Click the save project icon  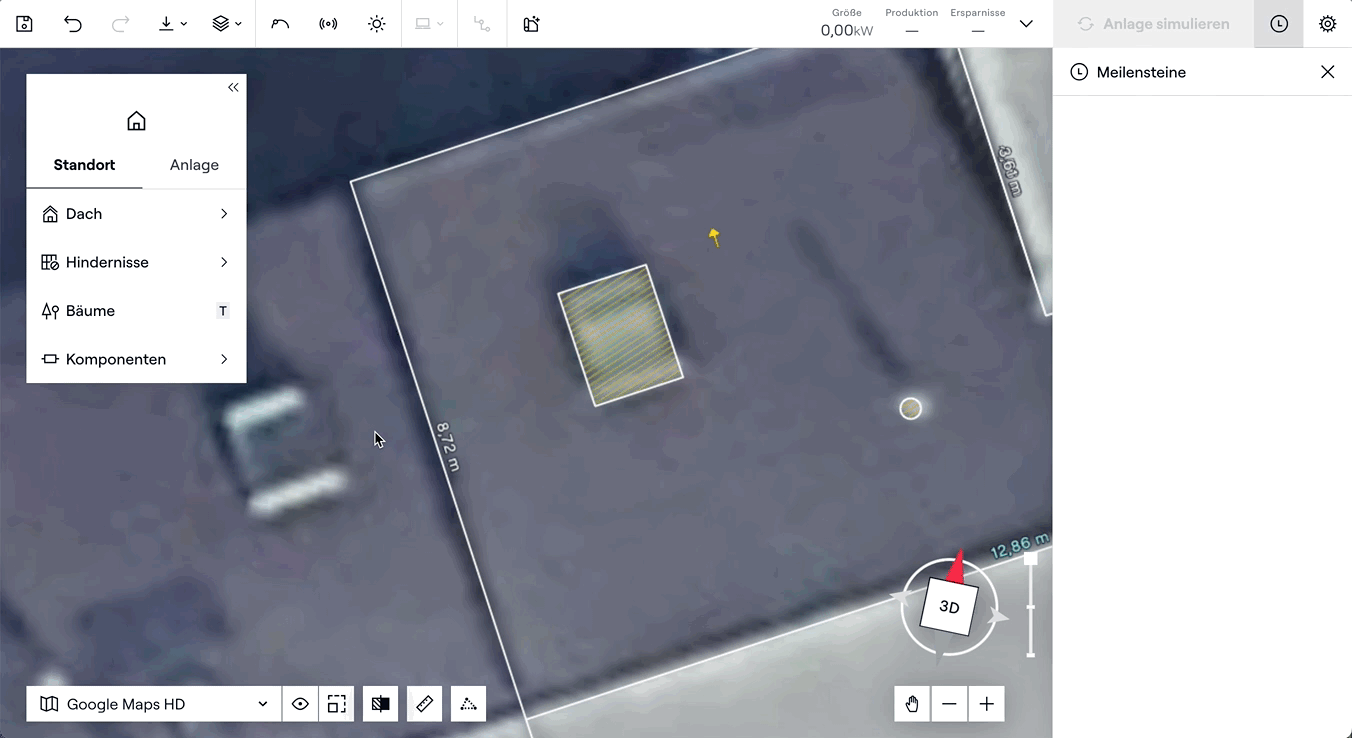24,24
